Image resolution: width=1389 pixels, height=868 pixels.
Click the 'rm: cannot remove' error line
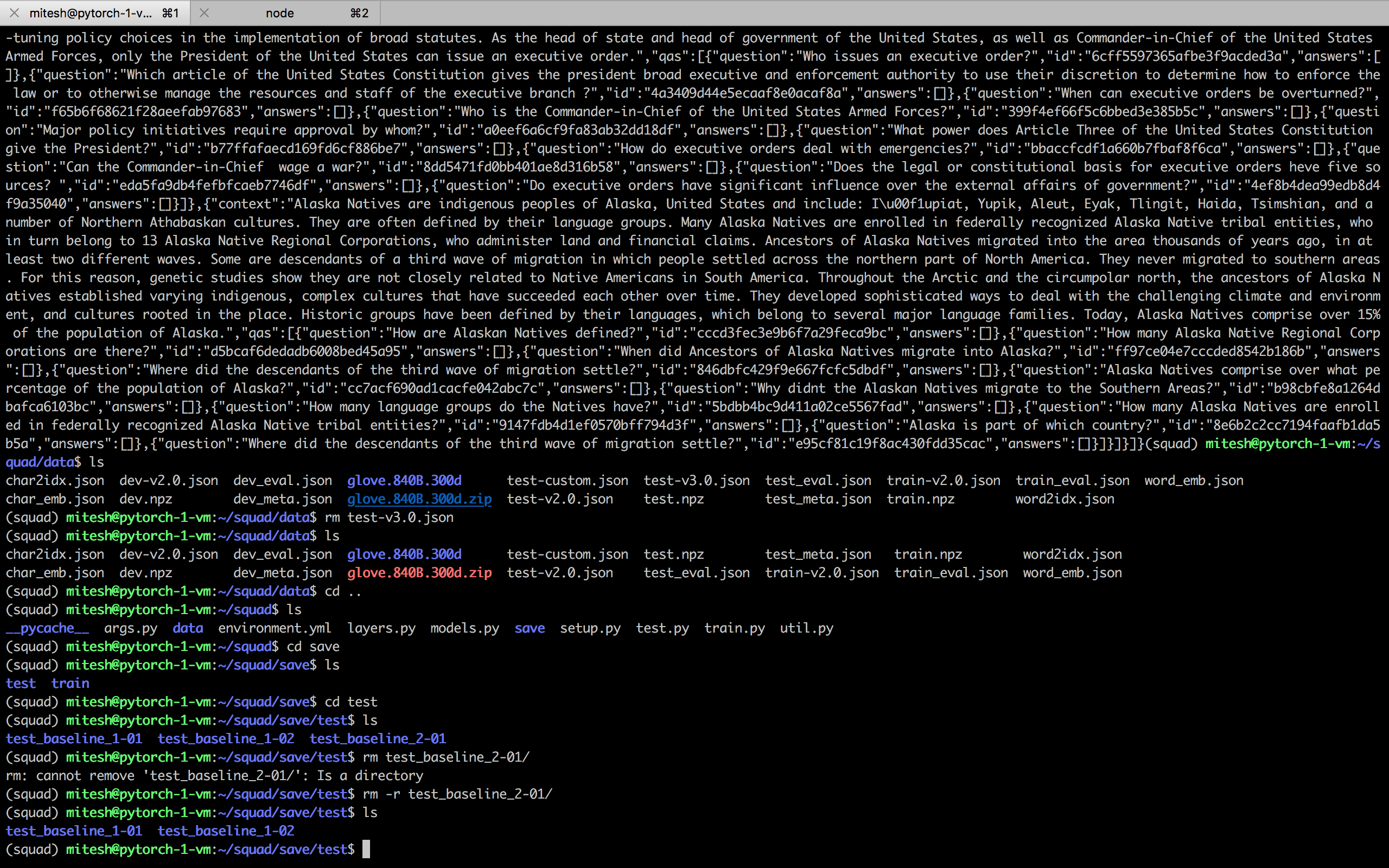tap(214, 776)
